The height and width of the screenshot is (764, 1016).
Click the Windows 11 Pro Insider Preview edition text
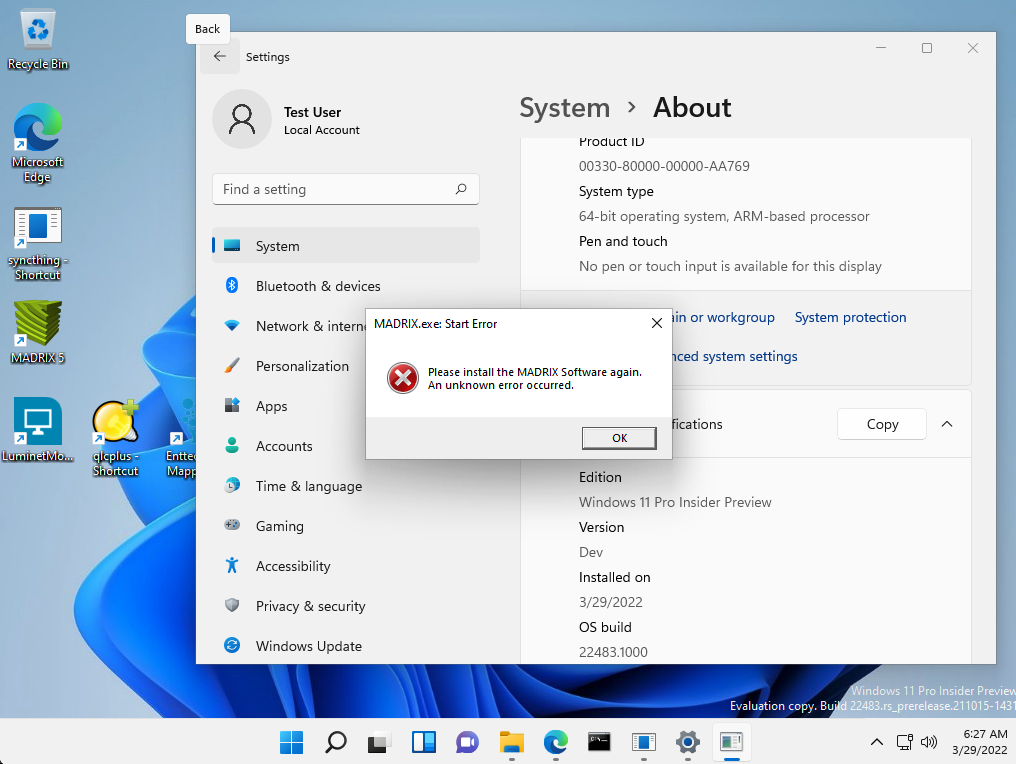coord(675,502)
